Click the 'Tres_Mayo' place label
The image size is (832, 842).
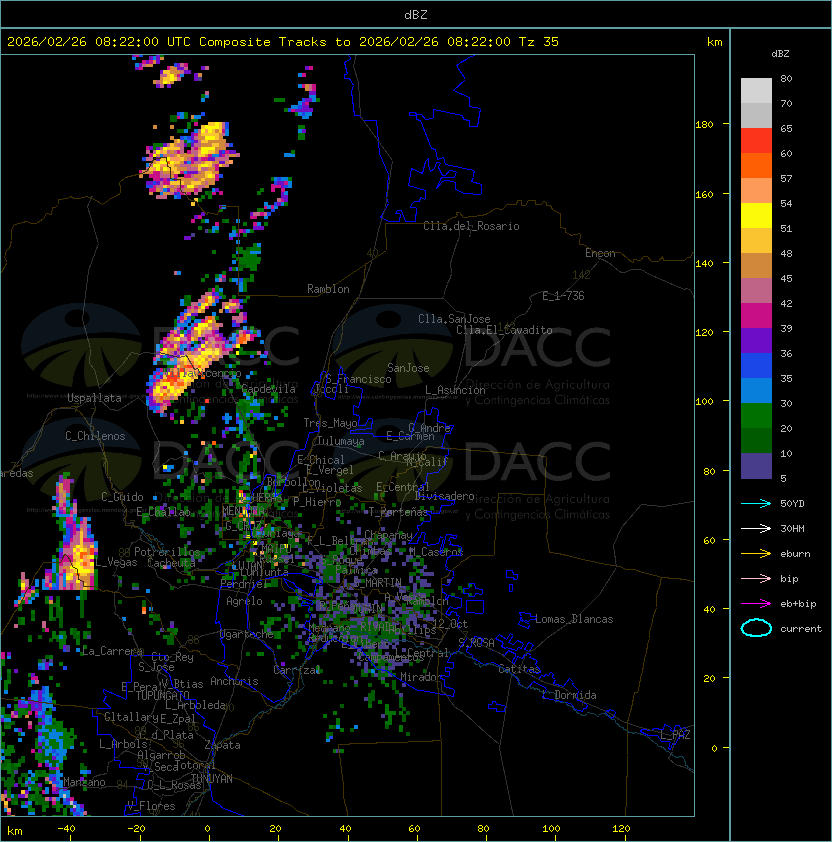click(330, 423)
